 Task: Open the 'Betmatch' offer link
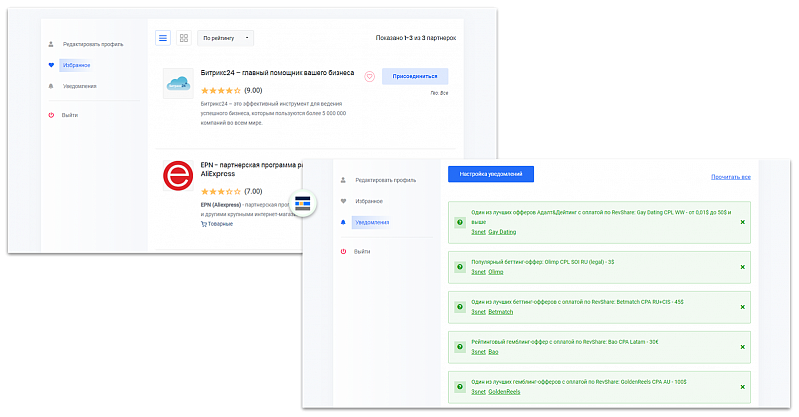click(500, 312)
